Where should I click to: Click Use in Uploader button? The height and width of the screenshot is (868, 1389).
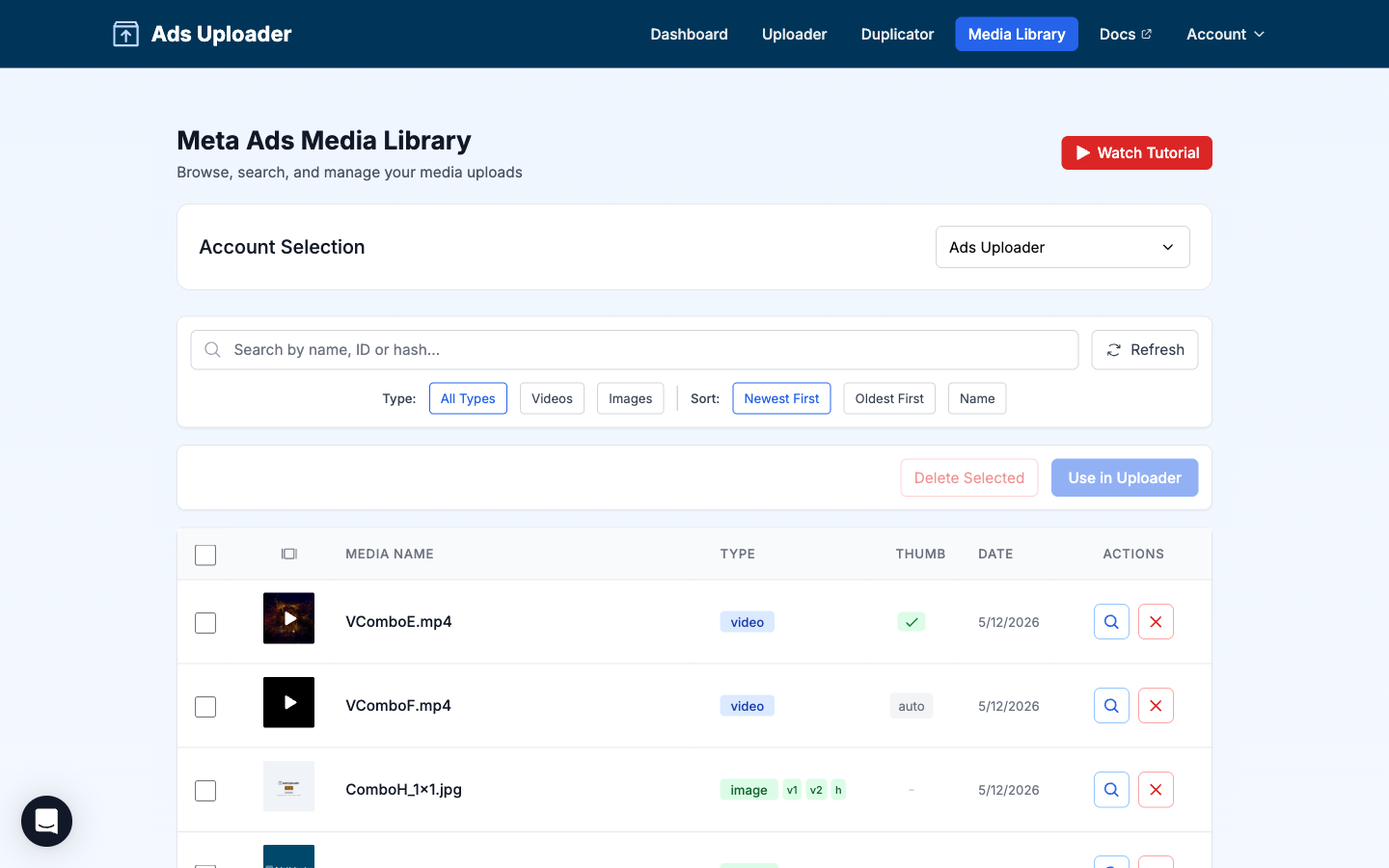1125,477
